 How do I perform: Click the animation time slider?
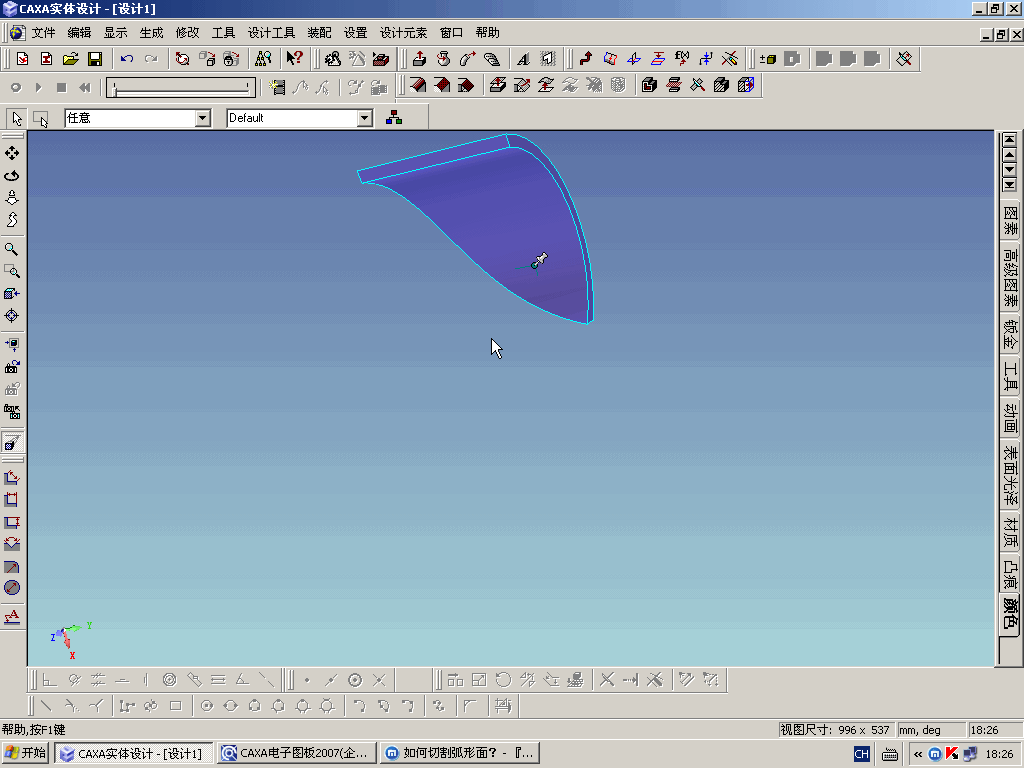(x=181, y=88)
